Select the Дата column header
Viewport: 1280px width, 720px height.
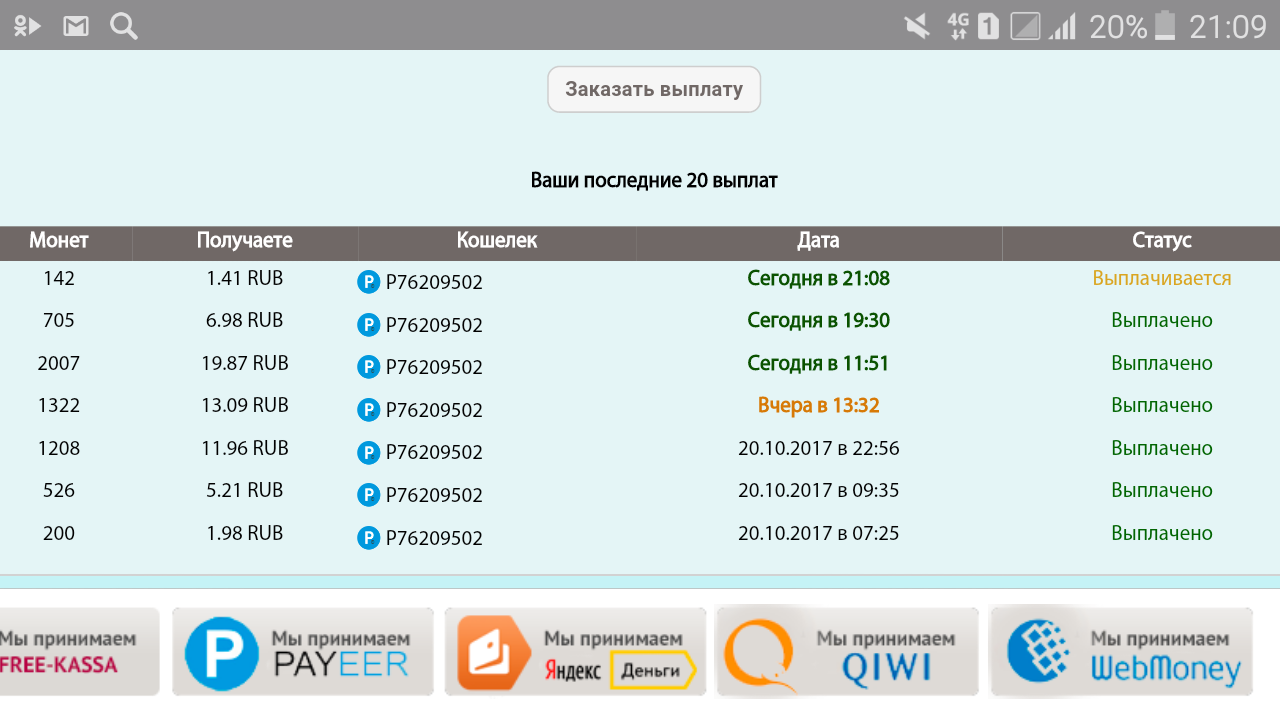[818, 241]
